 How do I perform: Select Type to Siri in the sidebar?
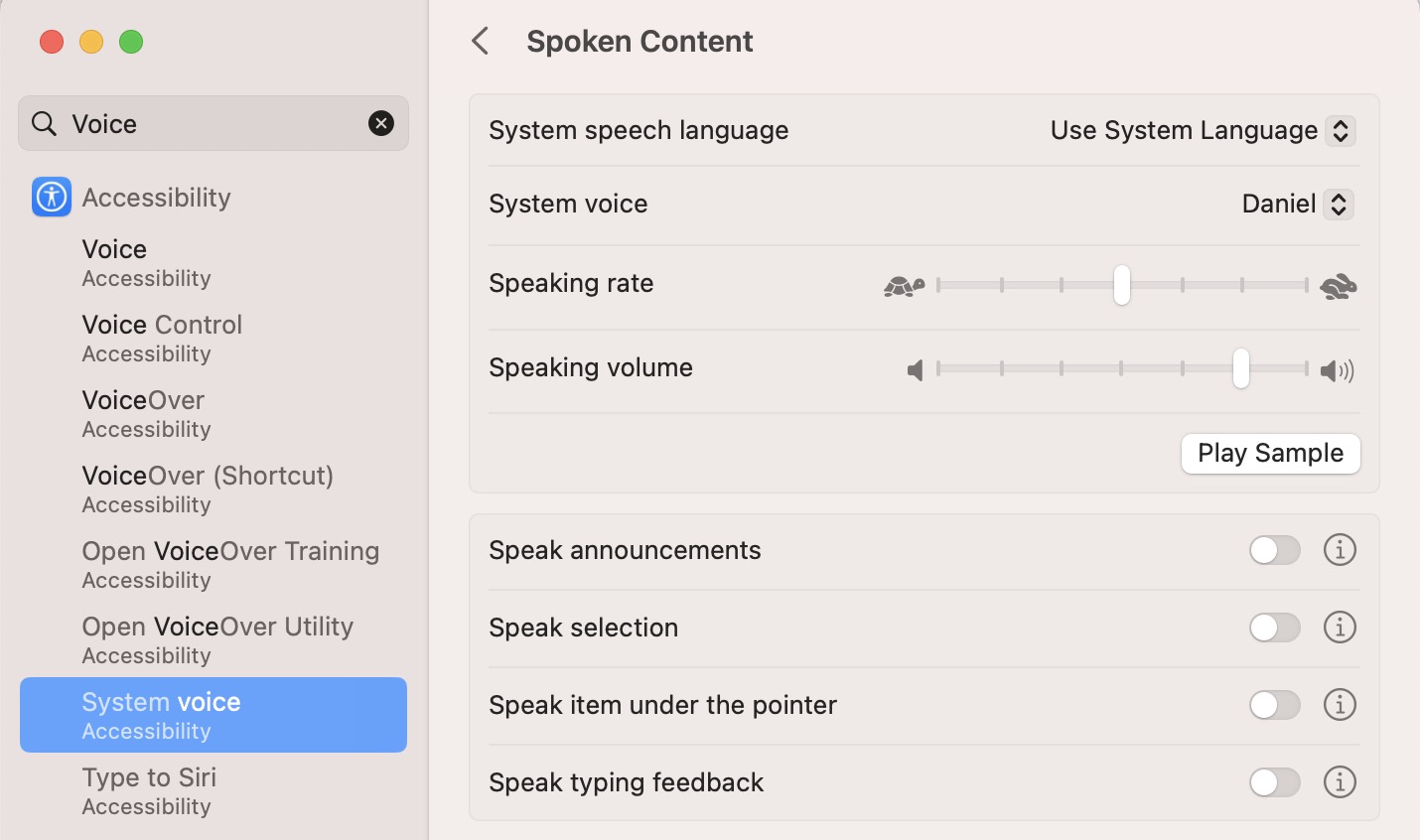click(149, 790)
